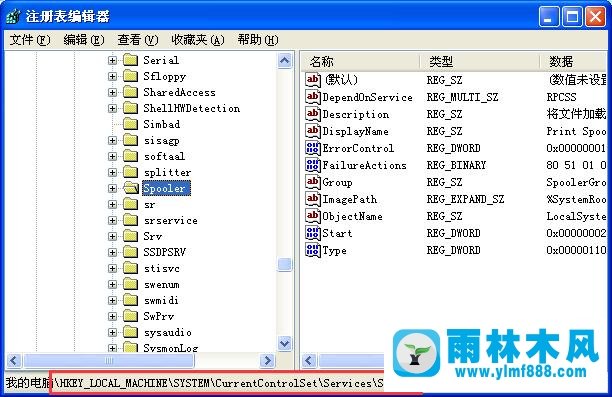612x397 pixels.
Task: Minimize the Registry Editor window
Action: [549, 17]
